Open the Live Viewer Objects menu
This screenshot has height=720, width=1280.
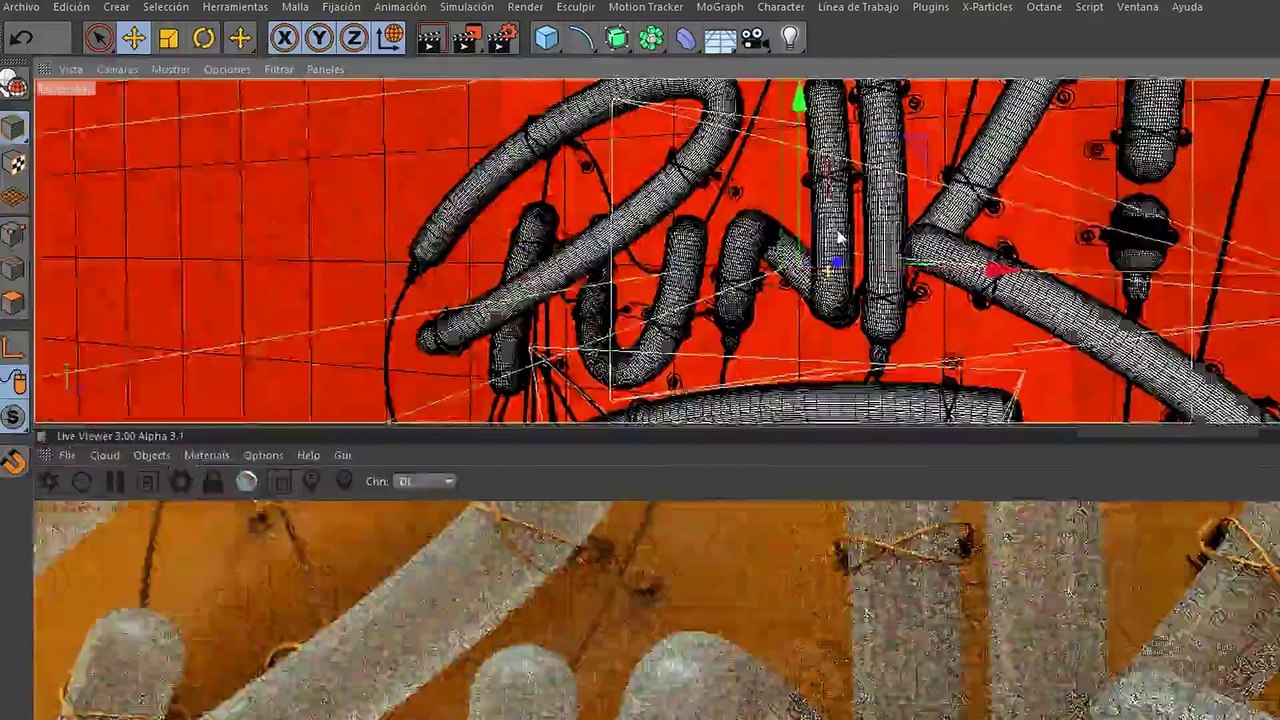tap(152, 456)
